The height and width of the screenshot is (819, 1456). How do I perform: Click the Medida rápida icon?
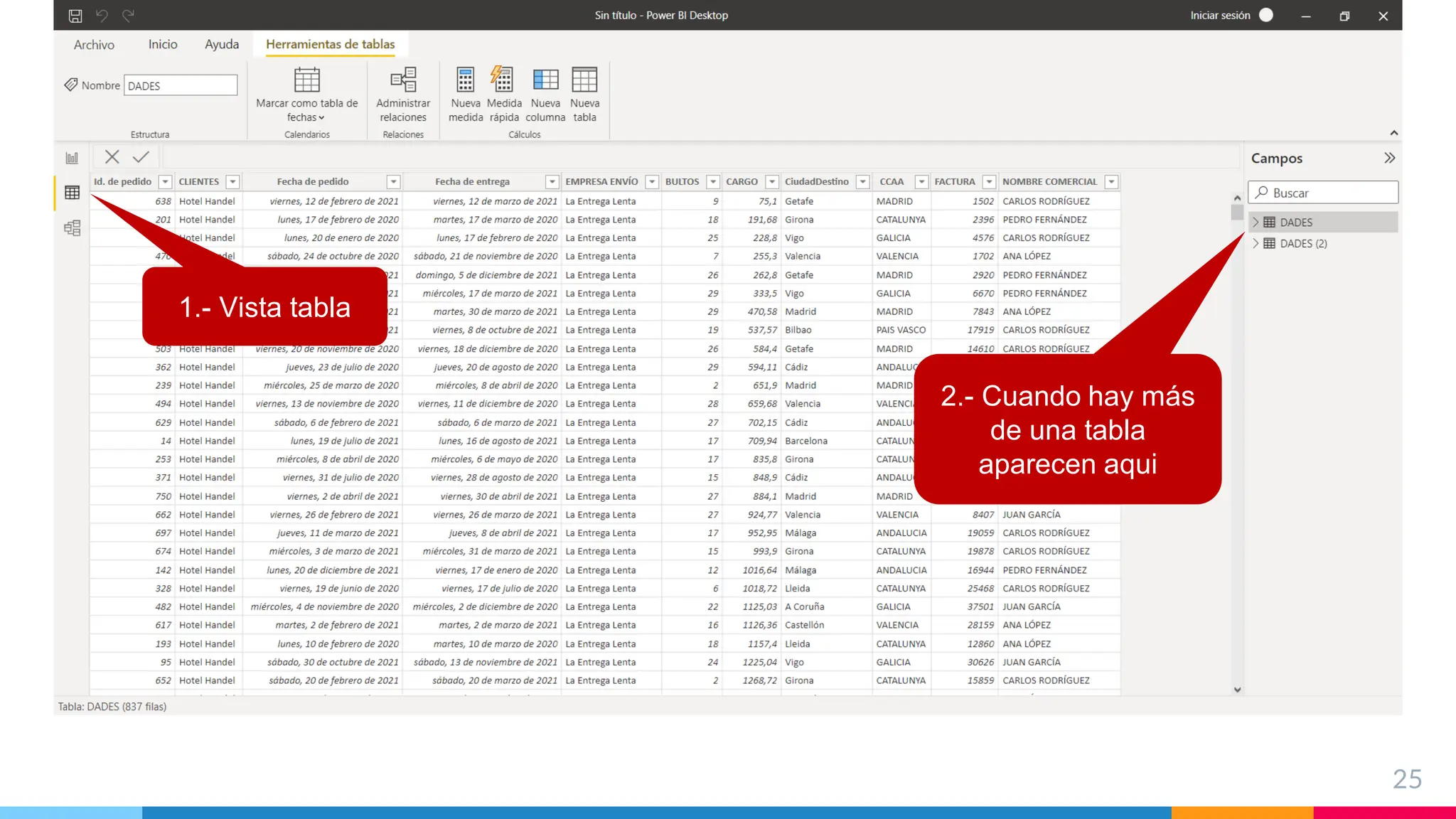click(503, 80)
